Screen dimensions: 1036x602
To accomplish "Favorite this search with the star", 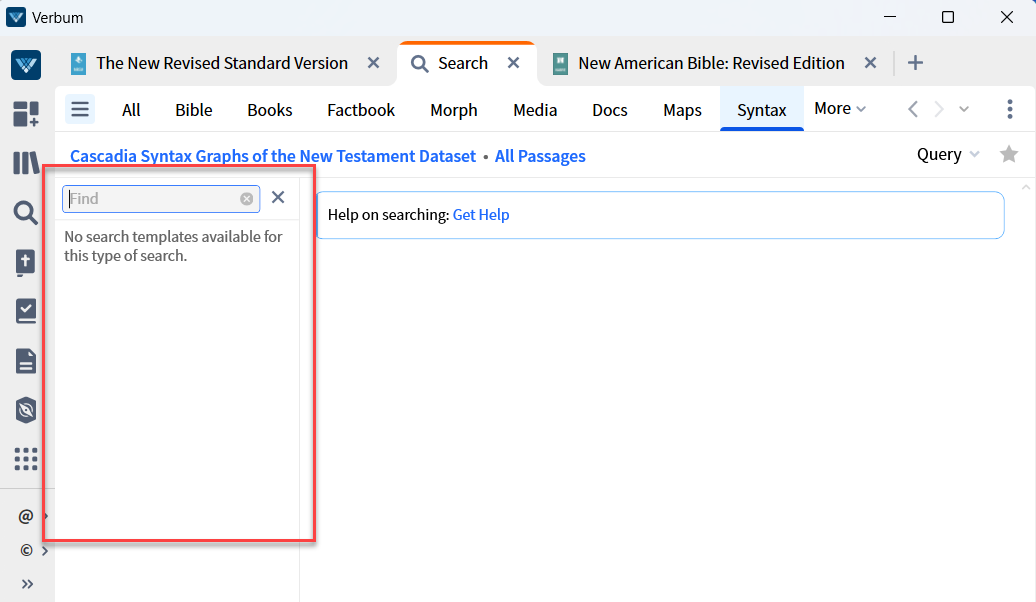I will 1009,154.
